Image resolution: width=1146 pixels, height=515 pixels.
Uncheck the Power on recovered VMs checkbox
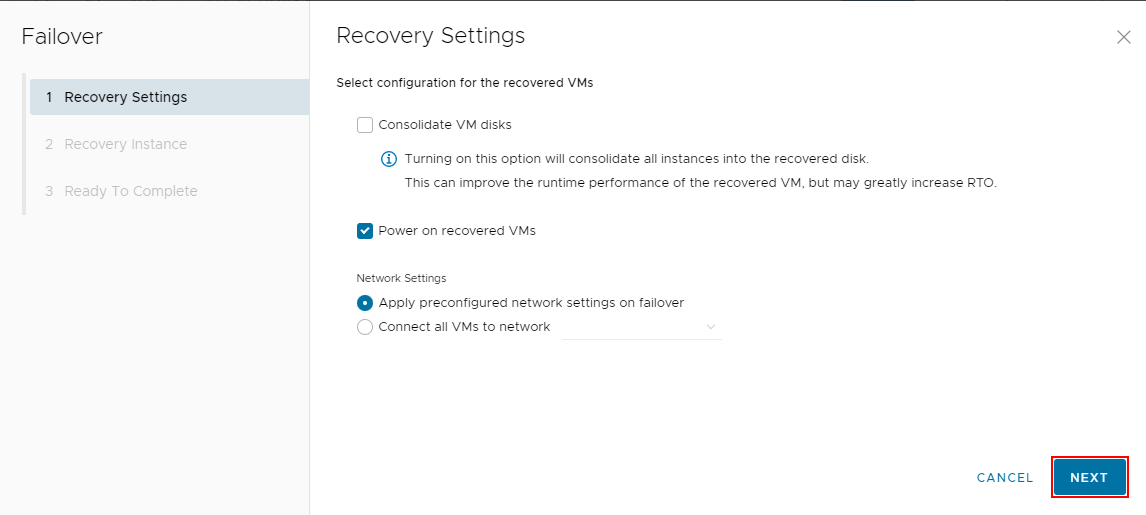click(365, 231)
